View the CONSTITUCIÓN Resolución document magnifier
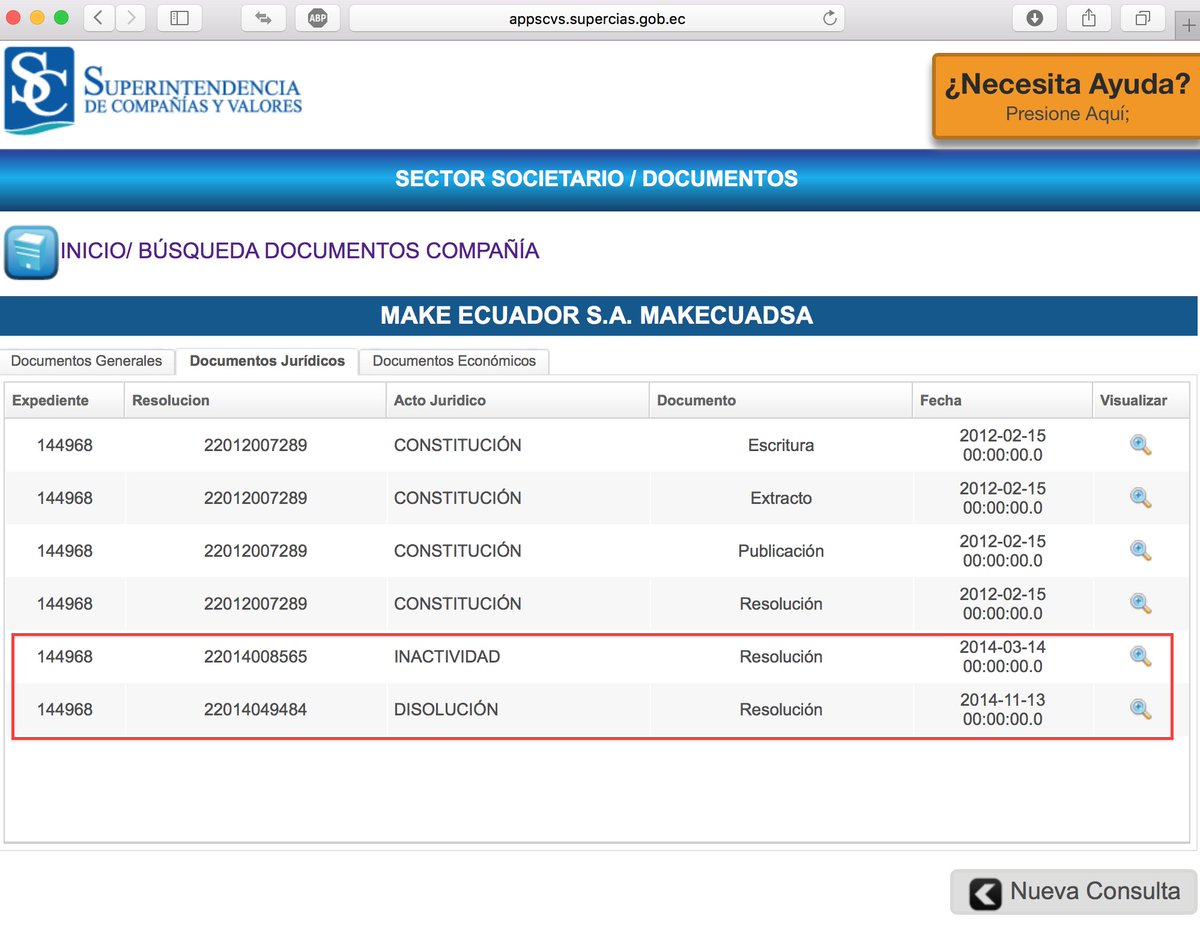 pyautogui.click(x=1140, y=603)
